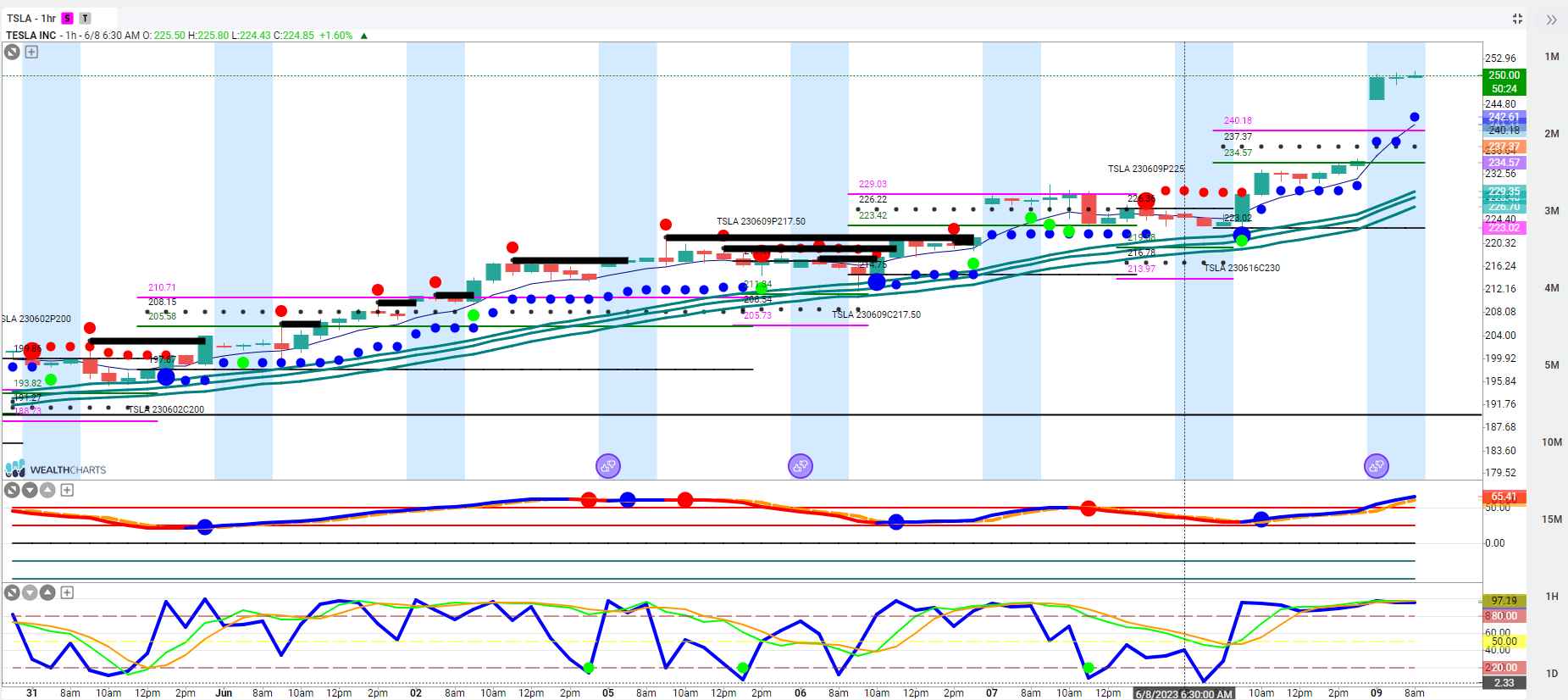Click the purple 242.61 price axis label
The image size is (1568, 700).
pos(1504,117)
